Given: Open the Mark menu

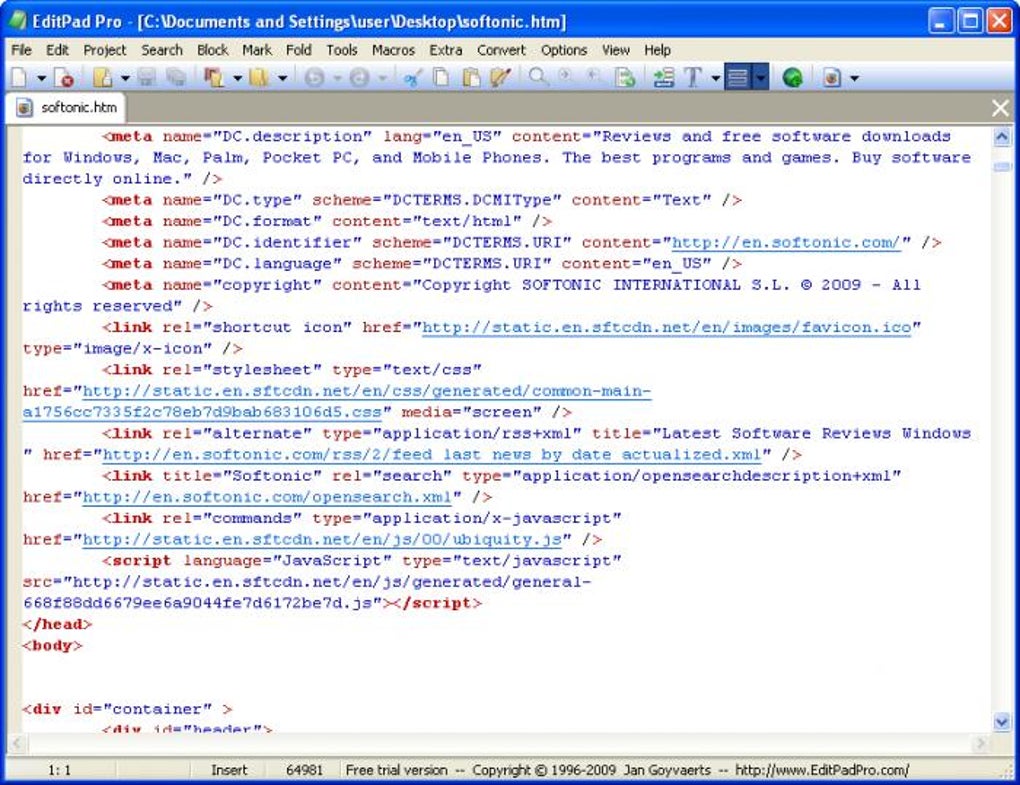Looking at the screenshot, I should (x=257, y=50).
